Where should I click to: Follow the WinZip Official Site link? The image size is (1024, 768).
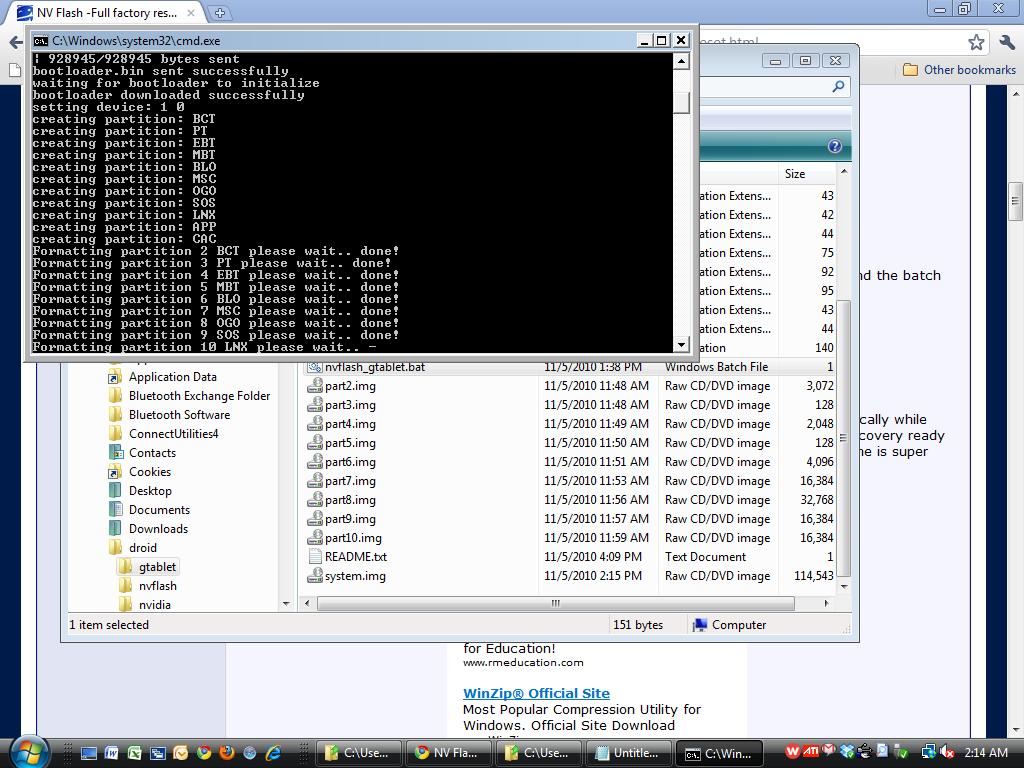pyautogui.click(x=536, y=693)
